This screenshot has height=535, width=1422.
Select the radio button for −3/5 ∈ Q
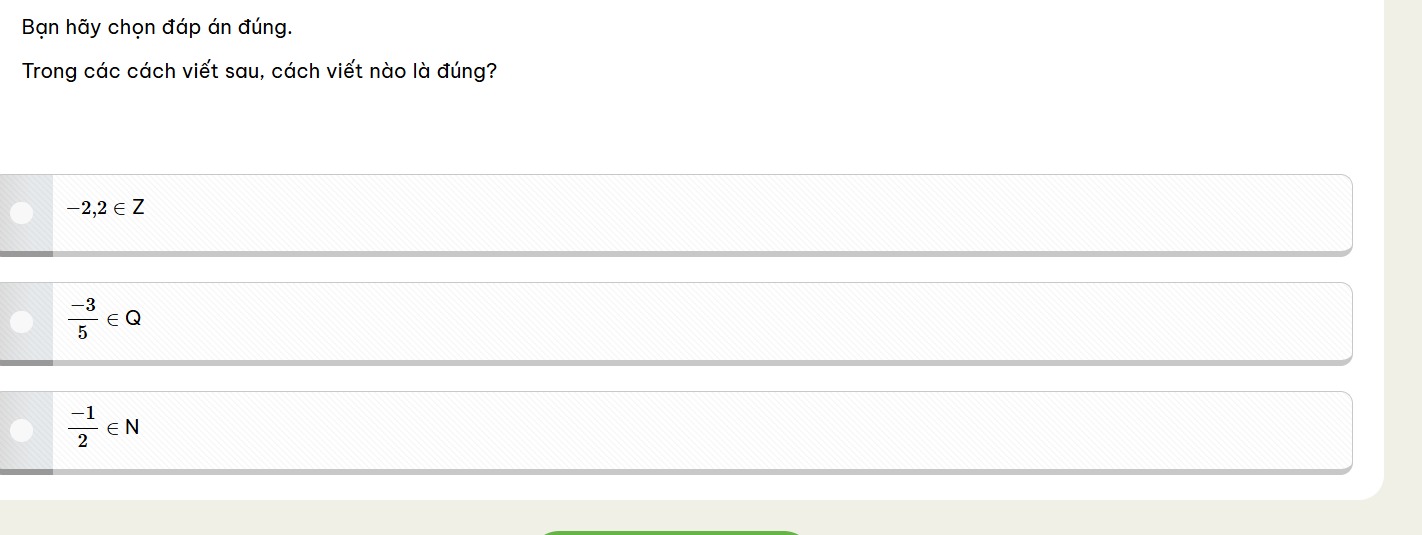click(21, 321)
